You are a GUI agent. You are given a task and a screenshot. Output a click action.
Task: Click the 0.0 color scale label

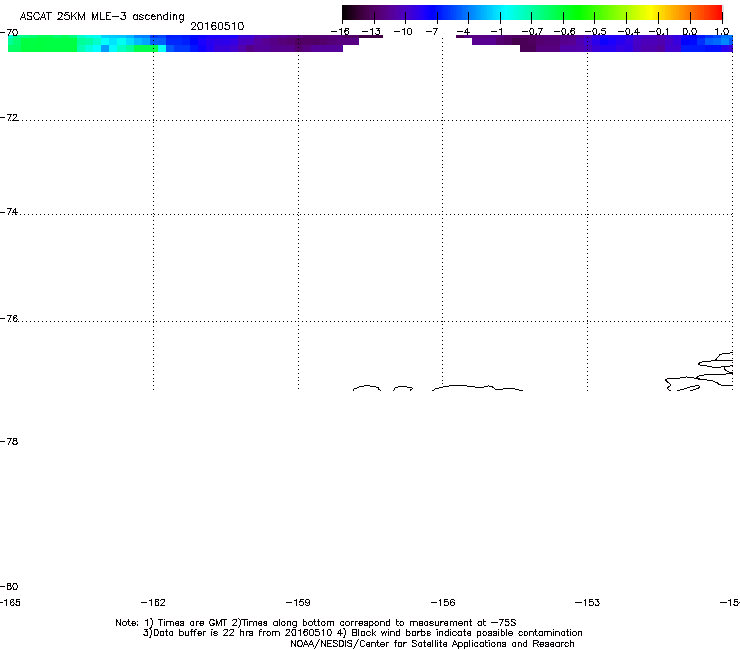(x=690, y=32)
